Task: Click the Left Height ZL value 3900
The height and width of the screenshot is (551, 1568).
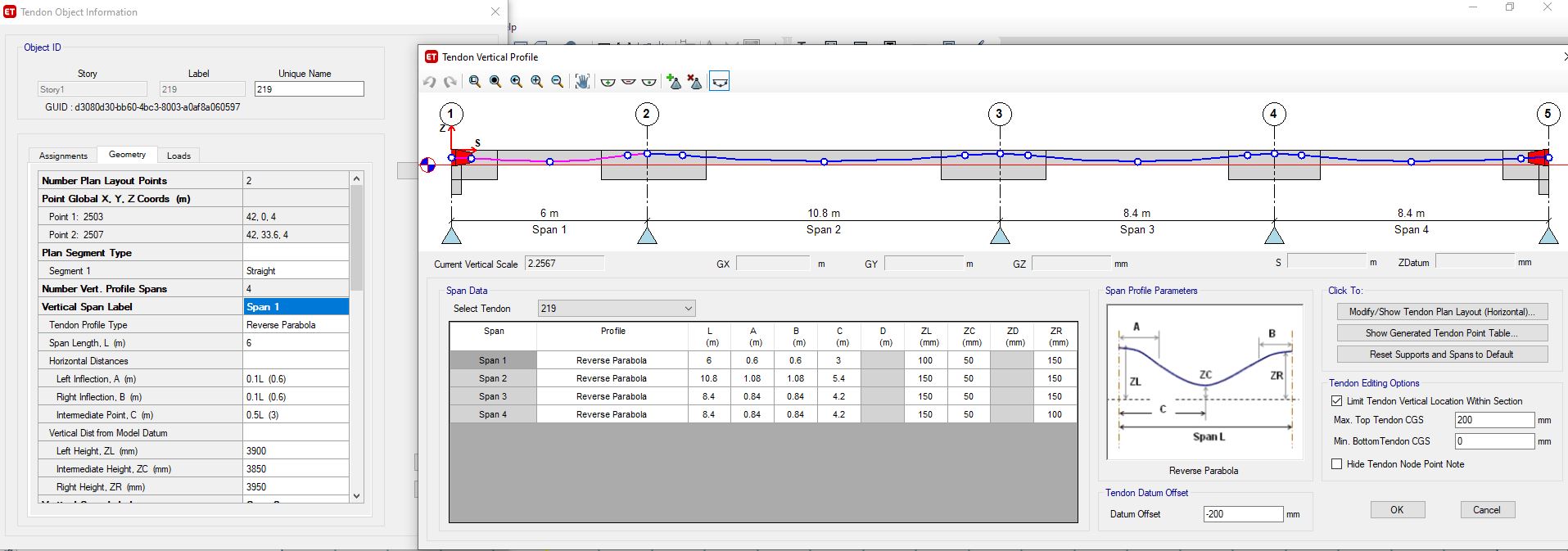Action: (x=296, y=451)
